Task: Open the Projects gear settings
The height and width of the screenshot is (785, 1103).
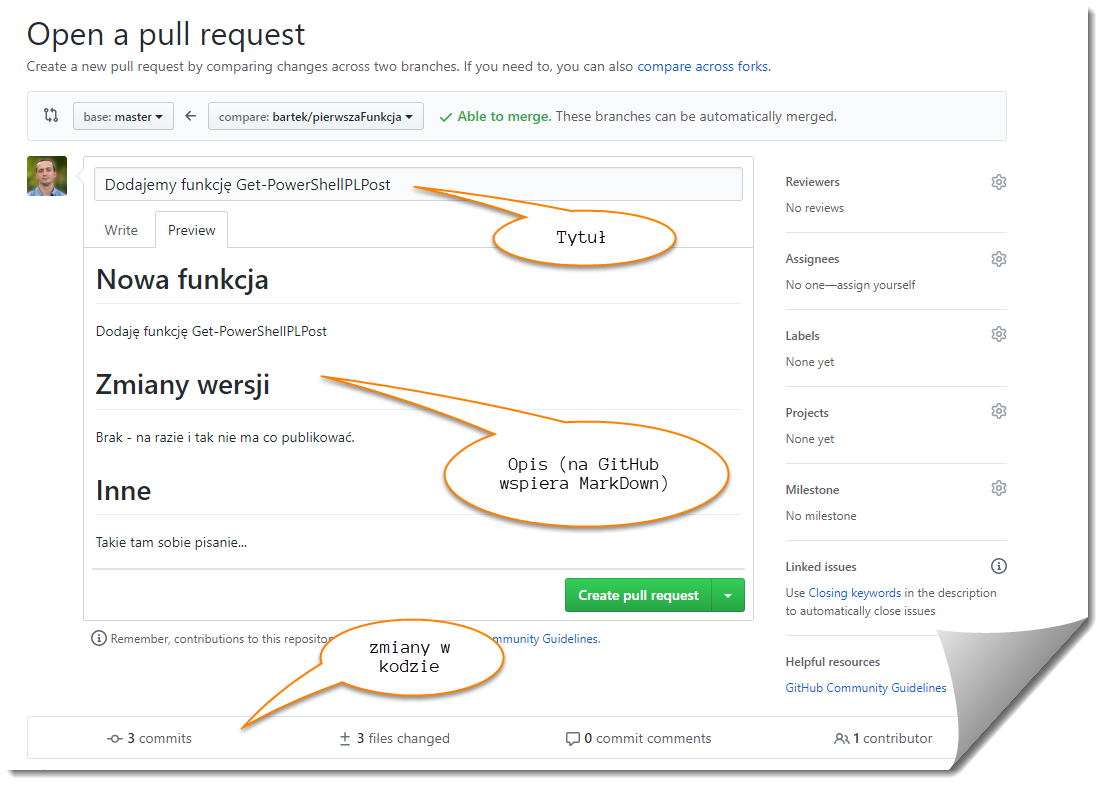Action: [998, 412]
